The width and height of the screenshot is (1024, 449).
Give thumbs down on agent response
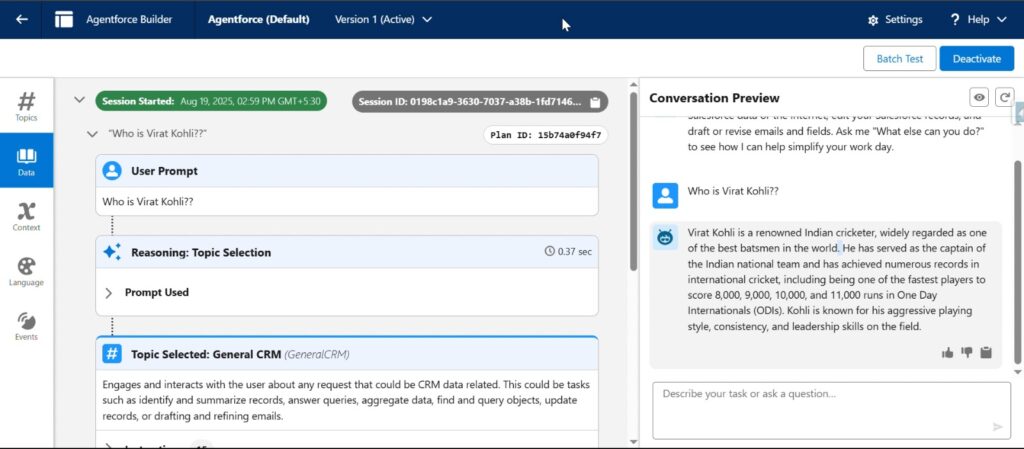[x=967, y=353]
